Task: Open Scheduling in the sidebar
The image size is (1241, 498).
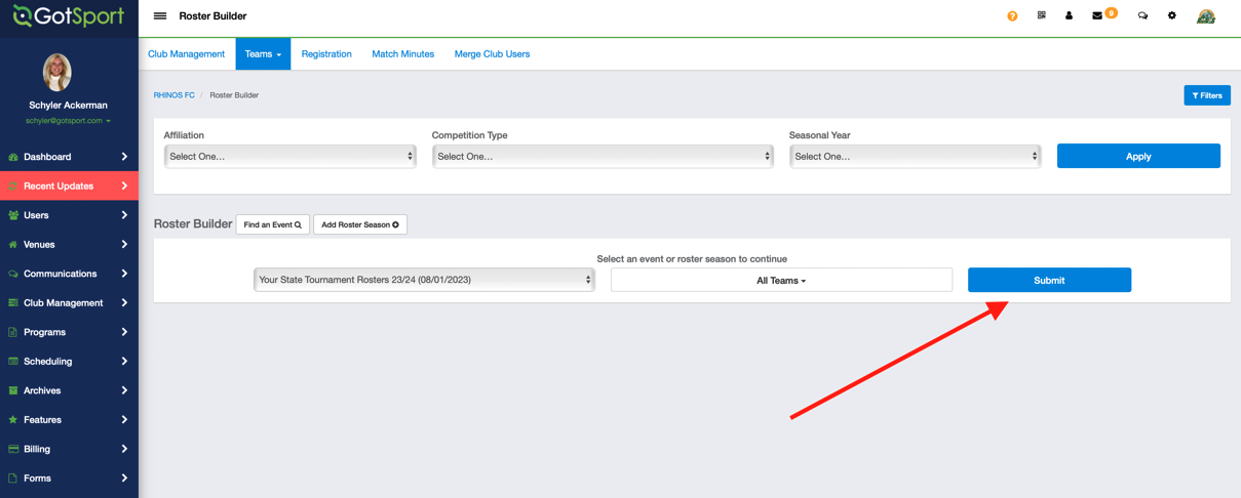Action: point(69,361)
